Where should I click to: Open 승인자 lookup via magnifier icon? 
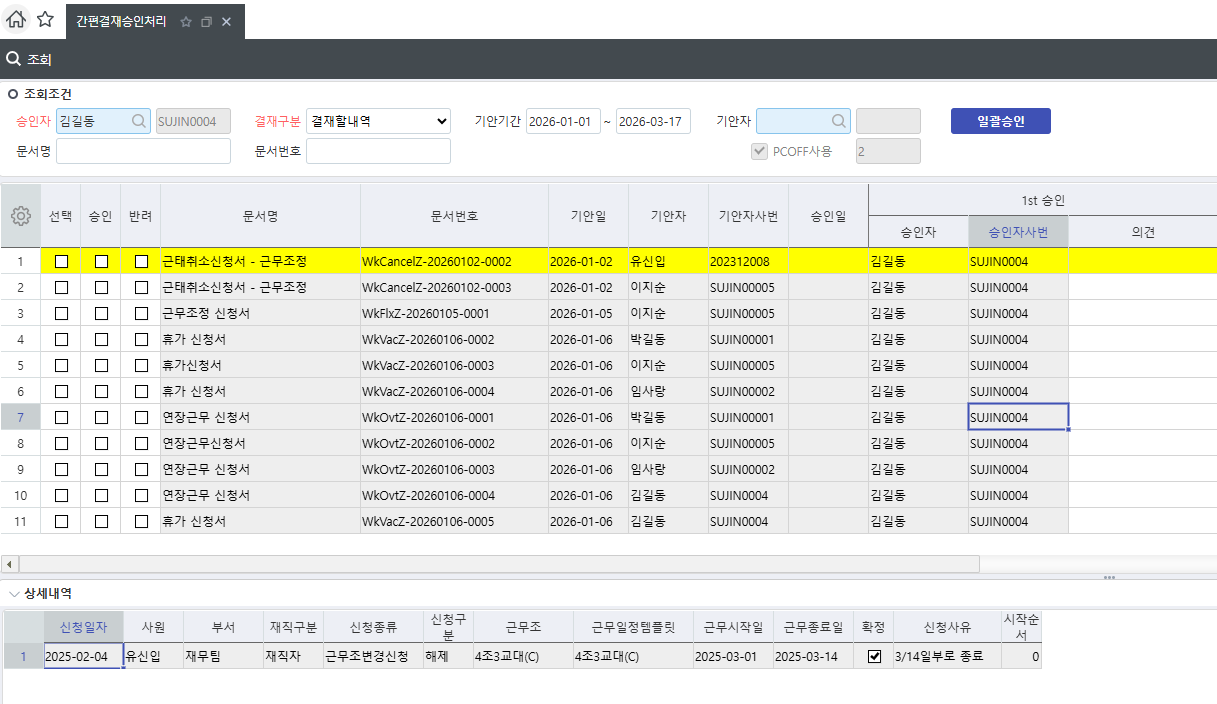[138, 121]
